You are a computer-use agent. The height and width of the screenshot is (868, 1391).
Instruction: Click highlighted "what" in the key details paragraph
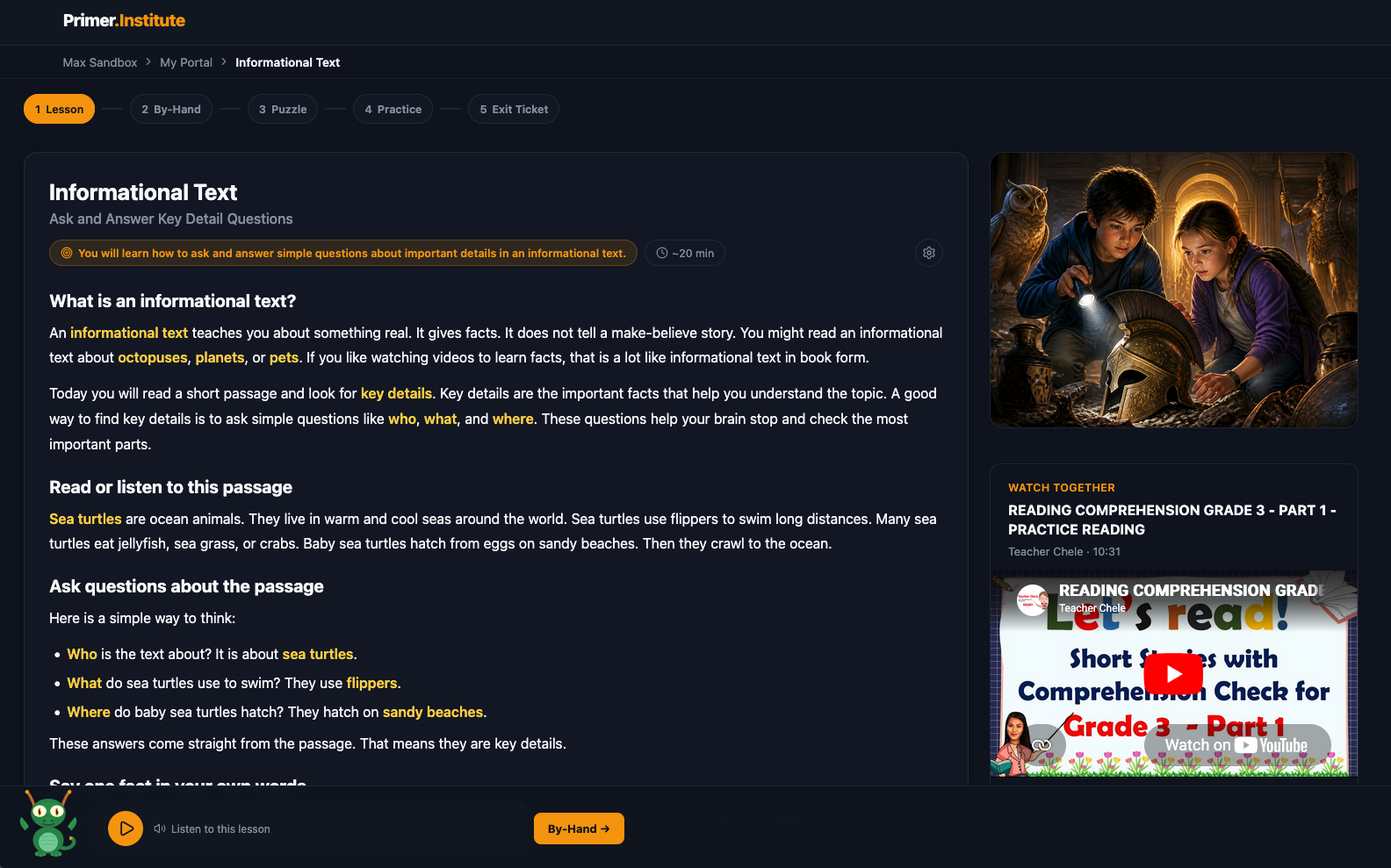[x=440, y=419]
